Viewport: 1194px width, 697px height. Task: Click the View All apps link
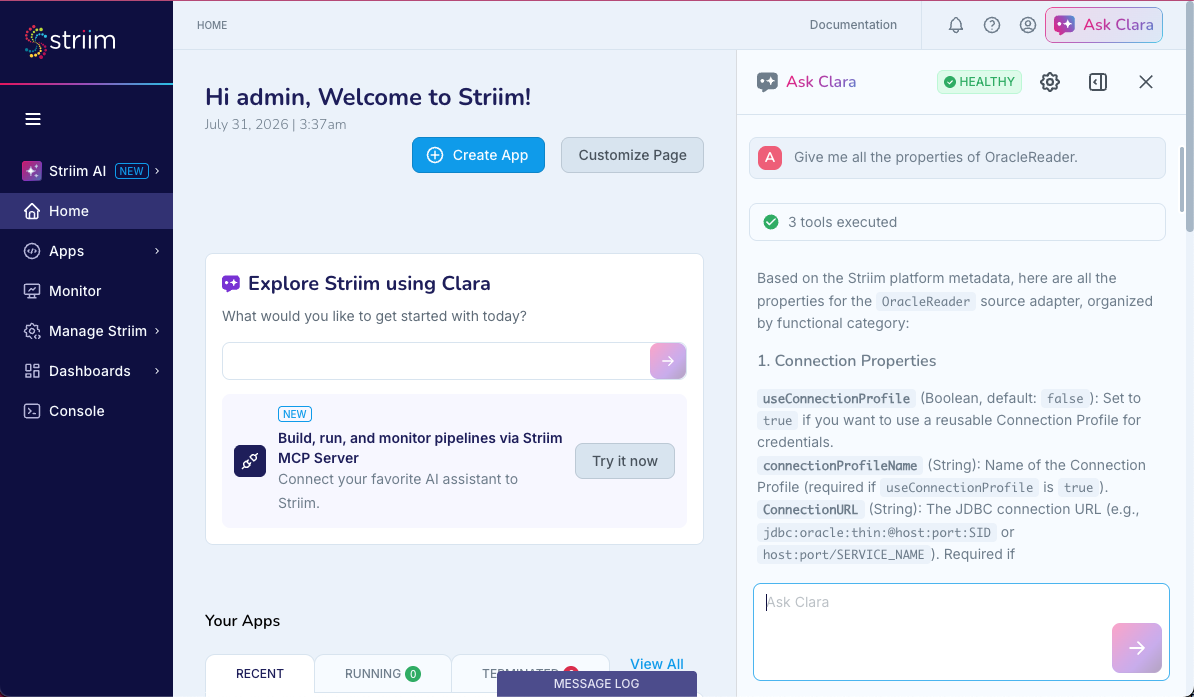click(x=657, y=663)
